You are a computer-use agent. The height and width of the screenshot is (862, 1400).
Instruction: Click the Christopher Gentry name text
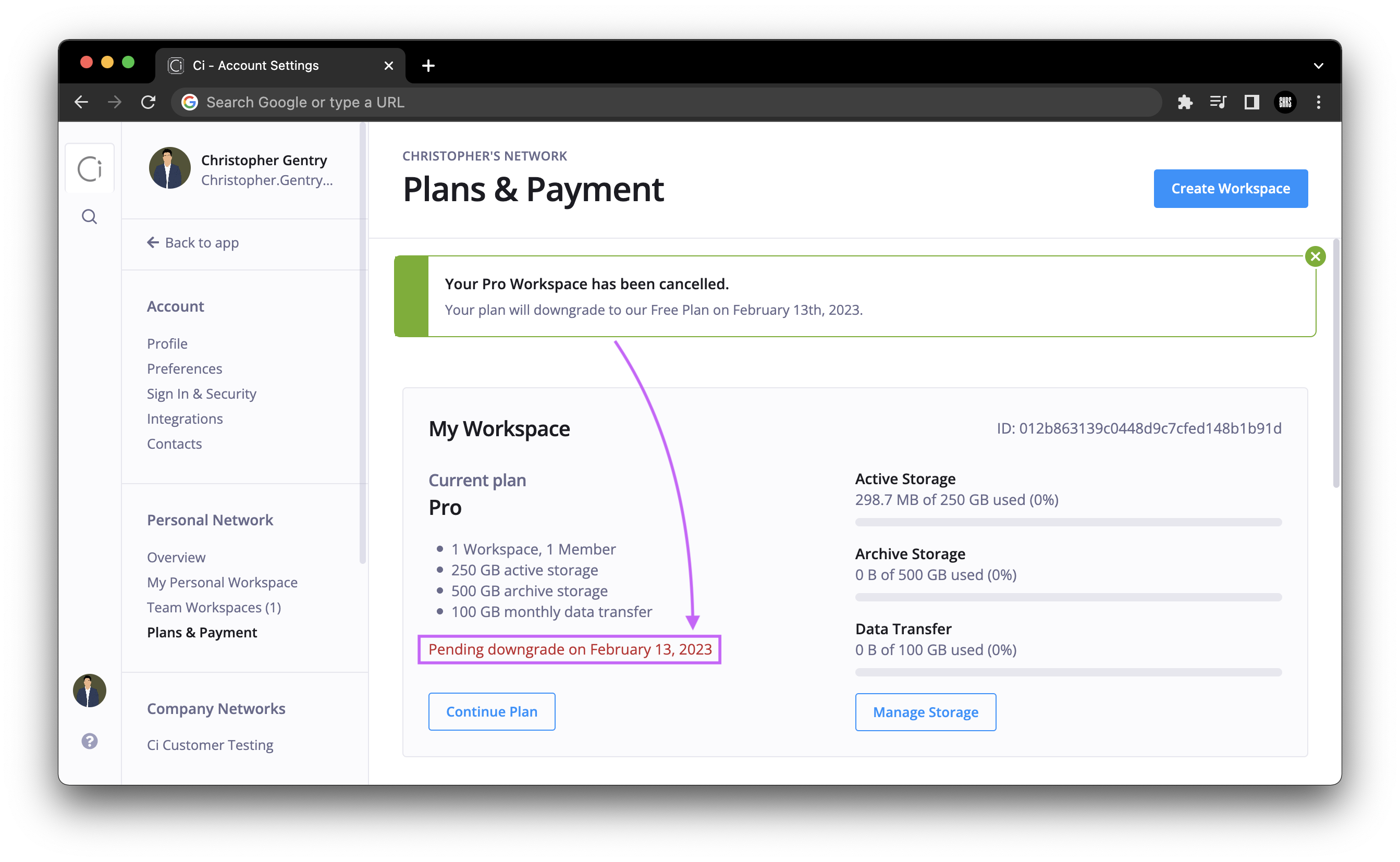pos(264,160)
